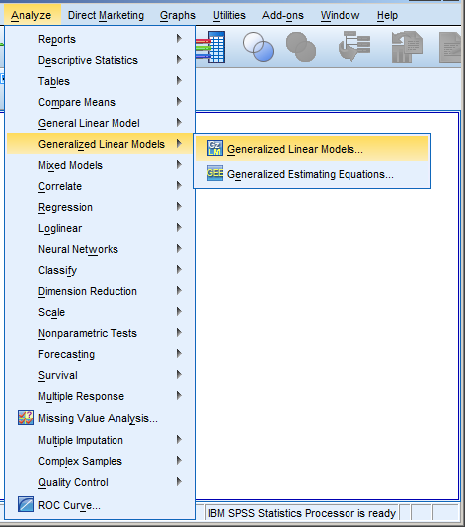Image resolution: width=465 pixels, height=527 pixels.
Task: Click the GEE icon in the submenu
Action: 215,173
